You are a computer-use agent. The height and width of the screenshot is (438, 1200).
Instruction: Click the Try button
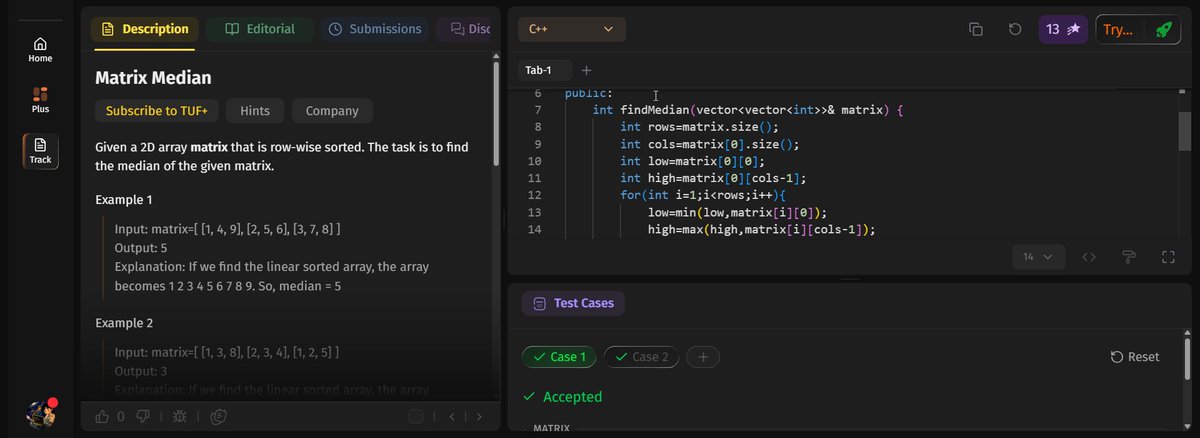click(x=1120, y=29)
